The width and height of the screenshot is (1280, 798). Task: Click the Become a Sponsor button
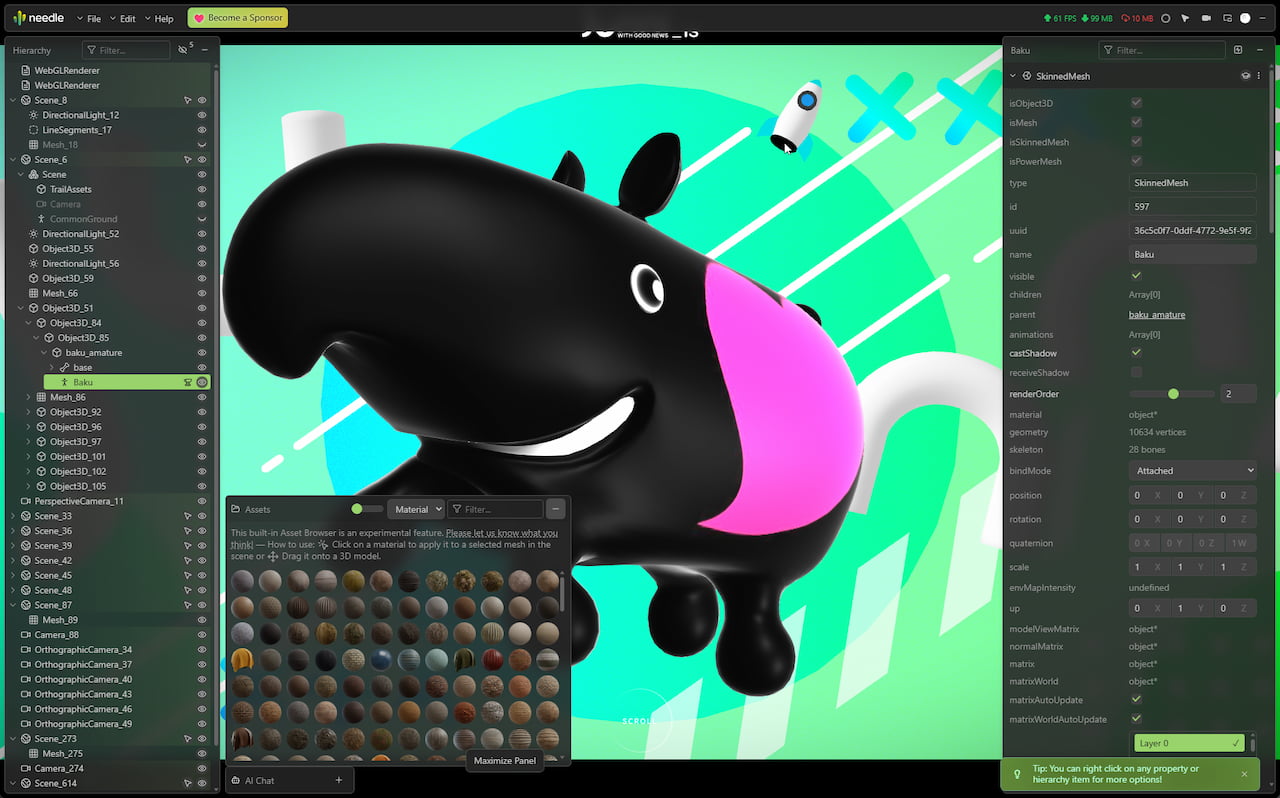coord(237,17)
